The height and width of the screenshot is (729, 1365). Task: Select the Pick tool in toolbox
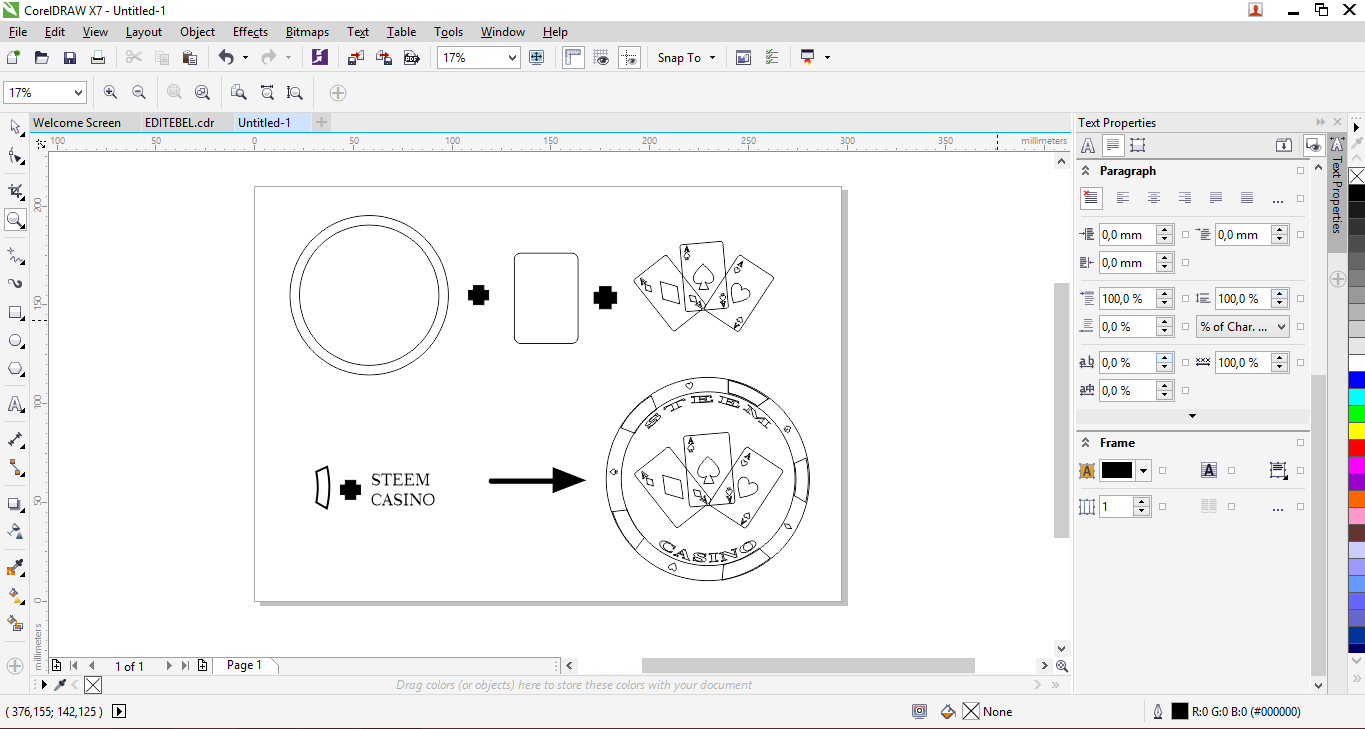[15, 127]
